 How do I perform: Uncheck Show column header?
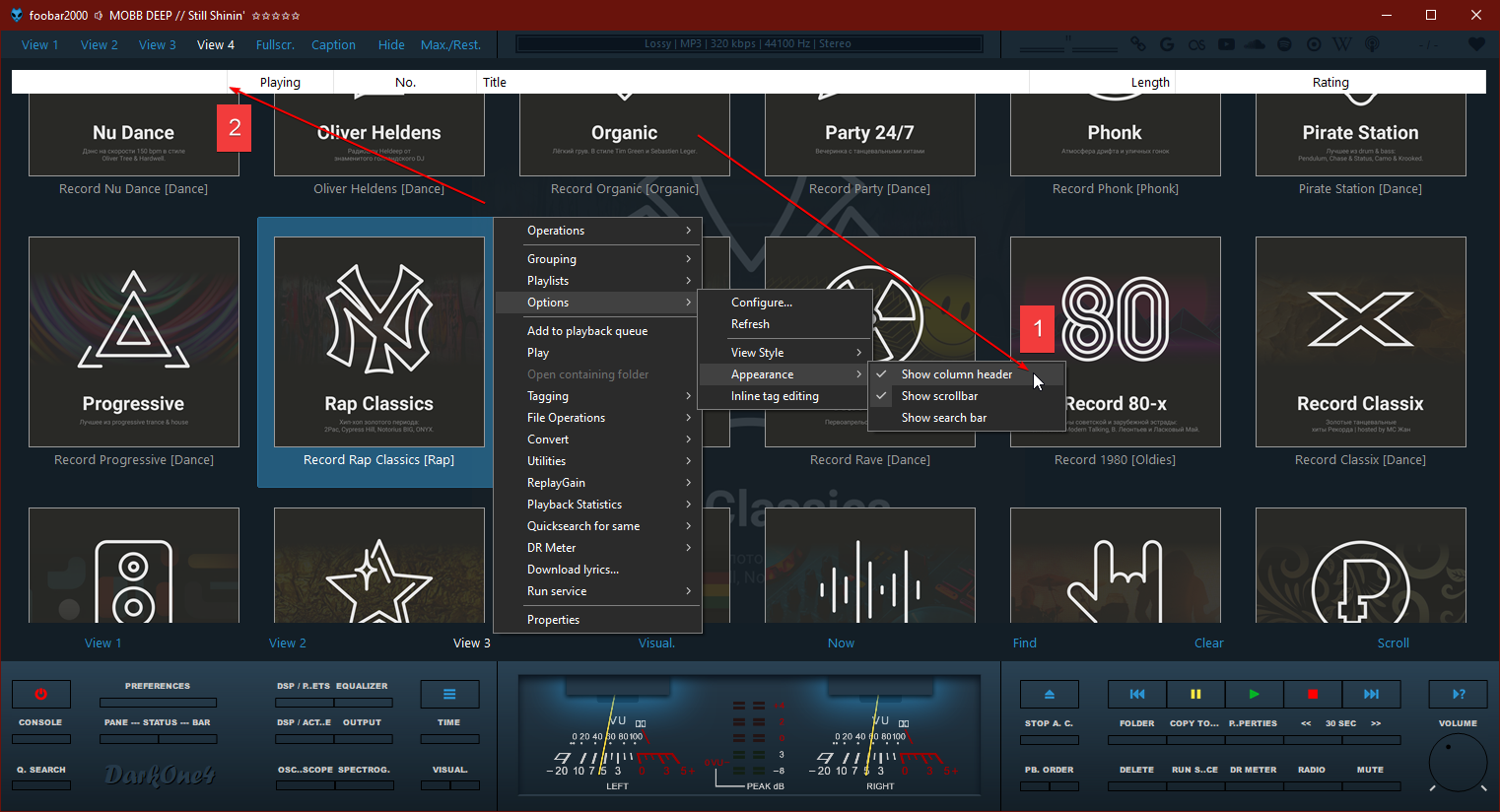(966, 374)
